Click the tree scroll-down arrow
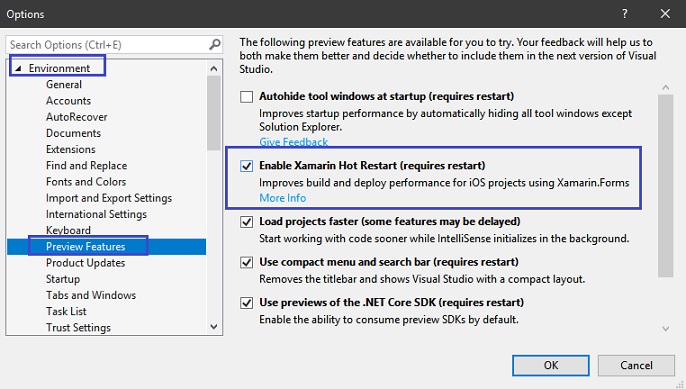 coord(214,326)
